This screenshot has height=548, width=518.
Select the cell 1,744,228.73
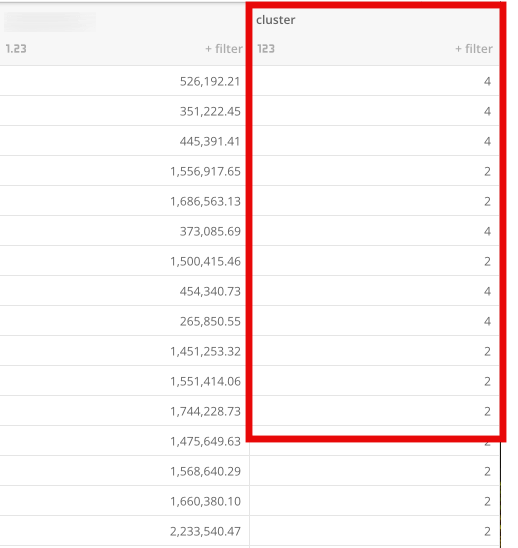click(x=206, y=412)
